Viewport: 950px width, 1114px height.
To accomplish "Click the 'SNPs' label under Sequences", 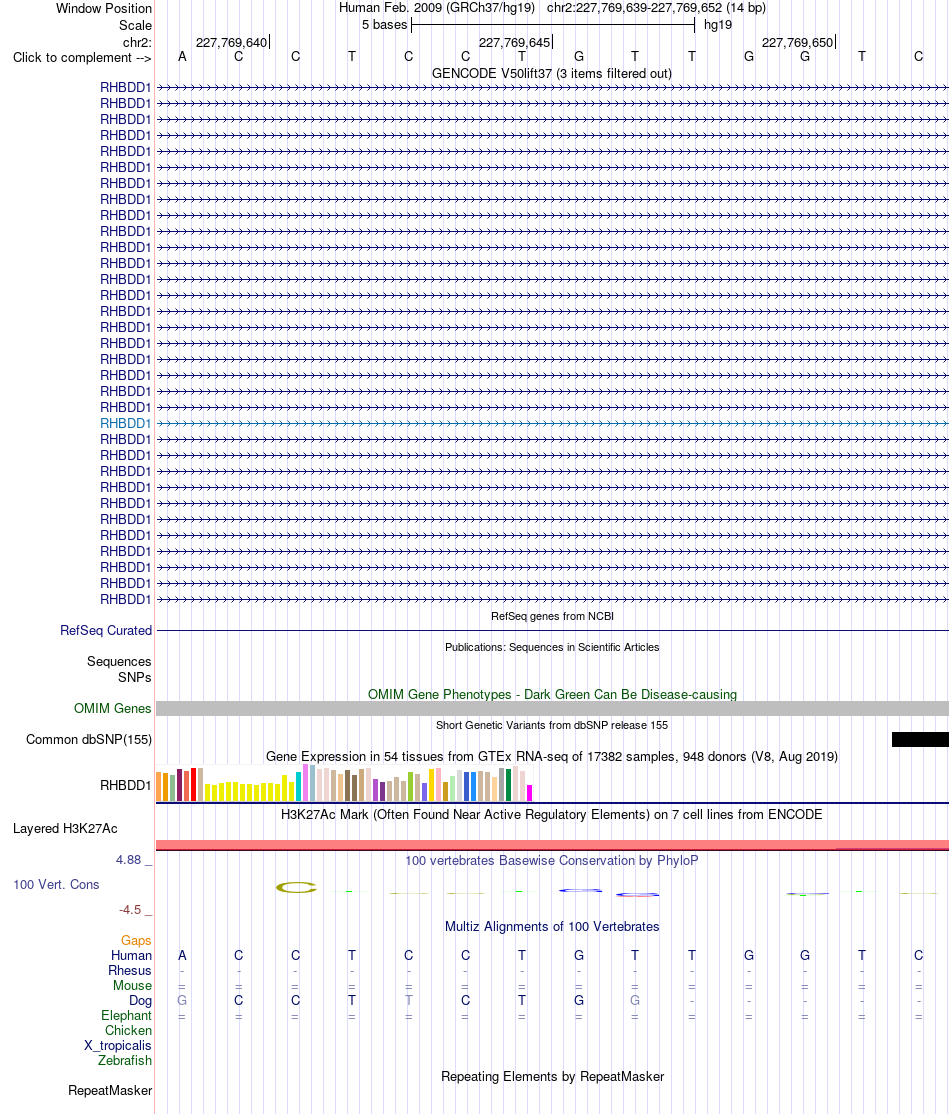I will [135, 677].
